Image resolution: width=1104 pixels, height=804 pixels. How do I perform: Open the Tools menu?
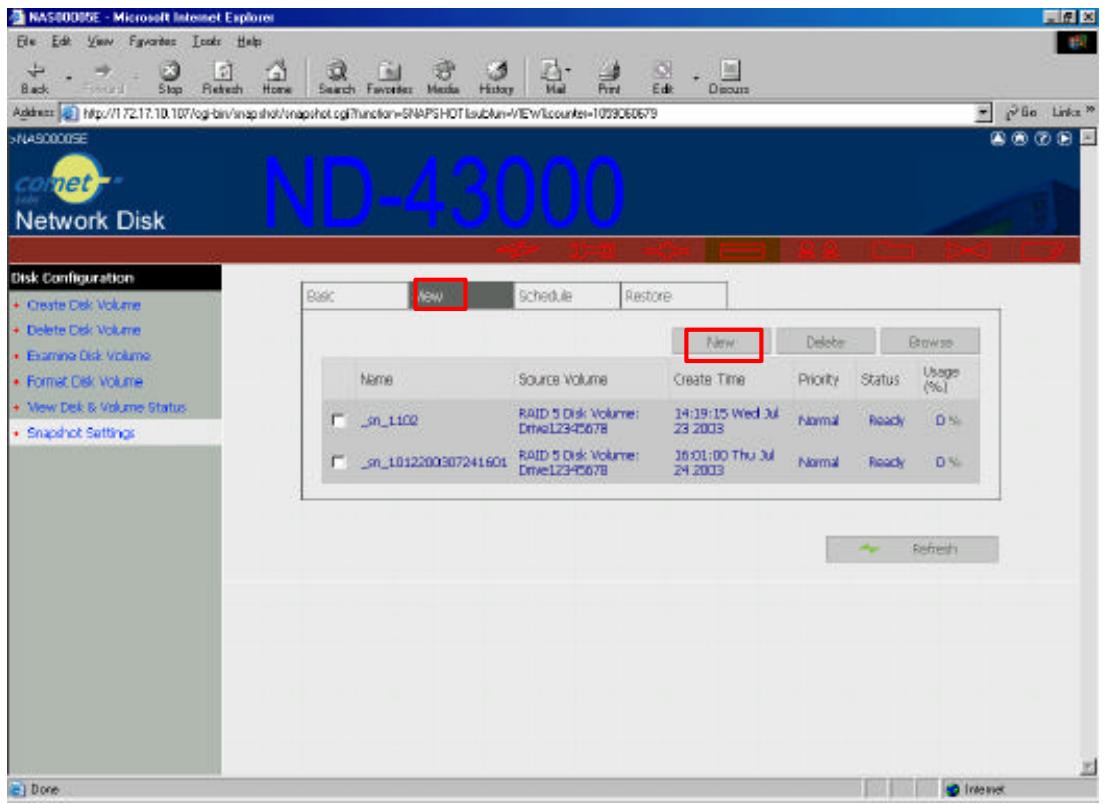click(206, 42)
